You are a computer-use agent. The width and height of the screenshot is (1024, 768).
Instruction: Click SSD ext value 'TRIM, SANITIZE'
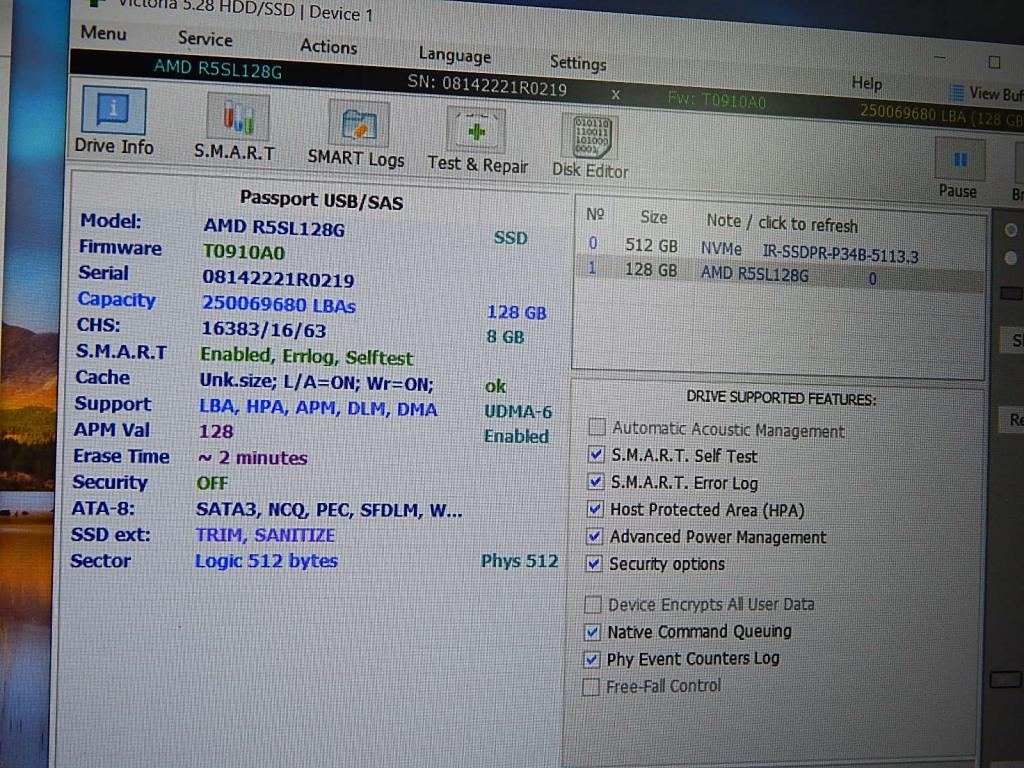(x=265, y=536)
